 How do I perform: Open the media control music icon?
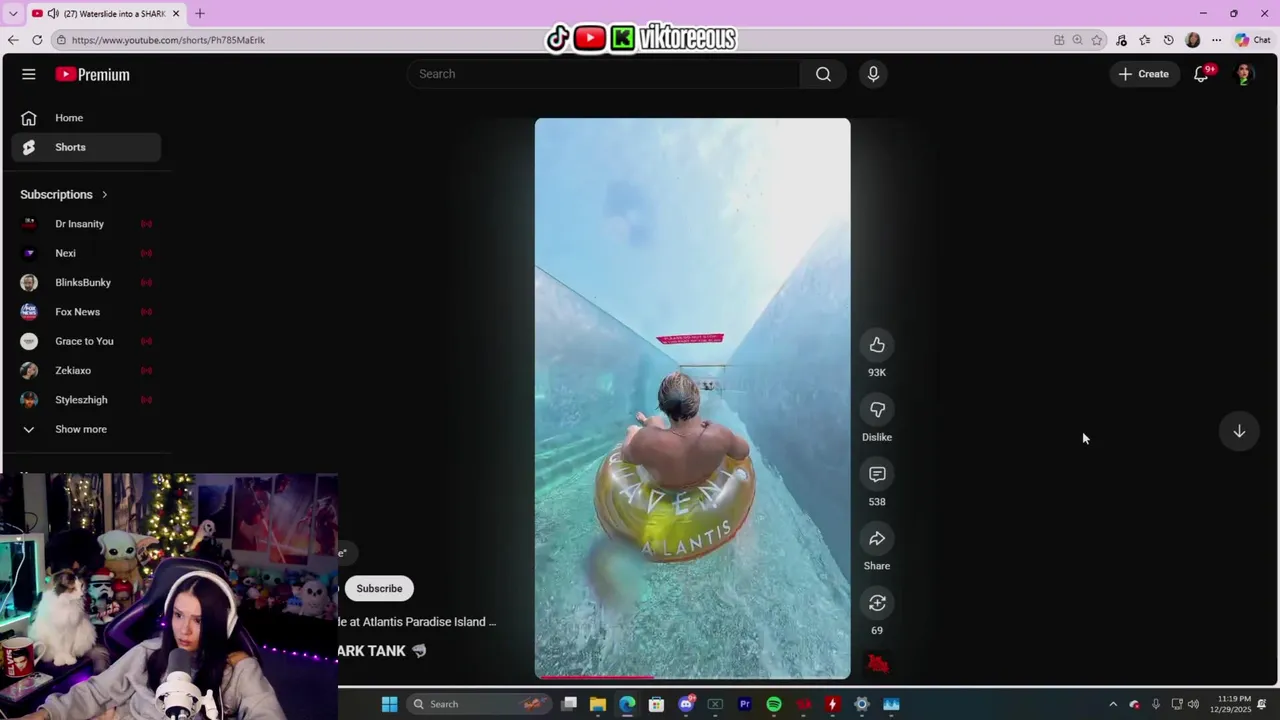click(1121, 40)
